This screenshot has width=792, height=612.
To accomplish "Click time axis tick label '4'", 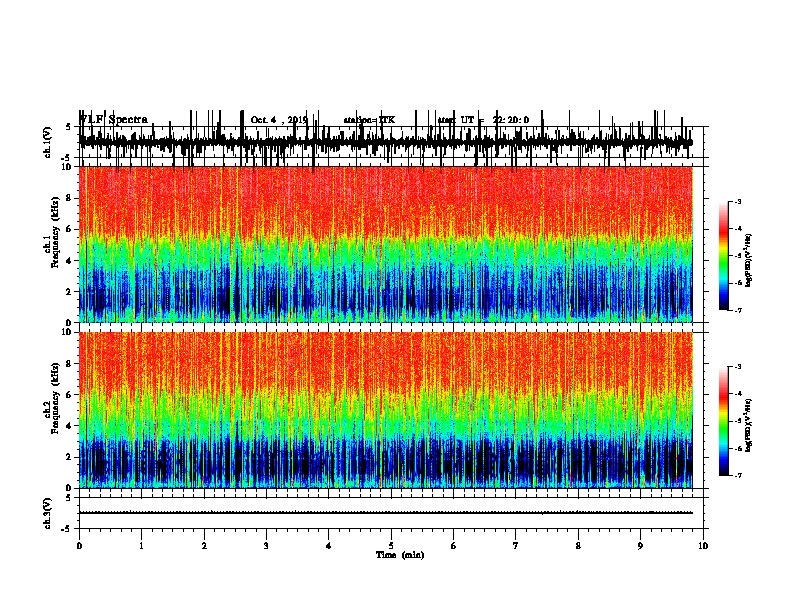I will tap(329, 546).
